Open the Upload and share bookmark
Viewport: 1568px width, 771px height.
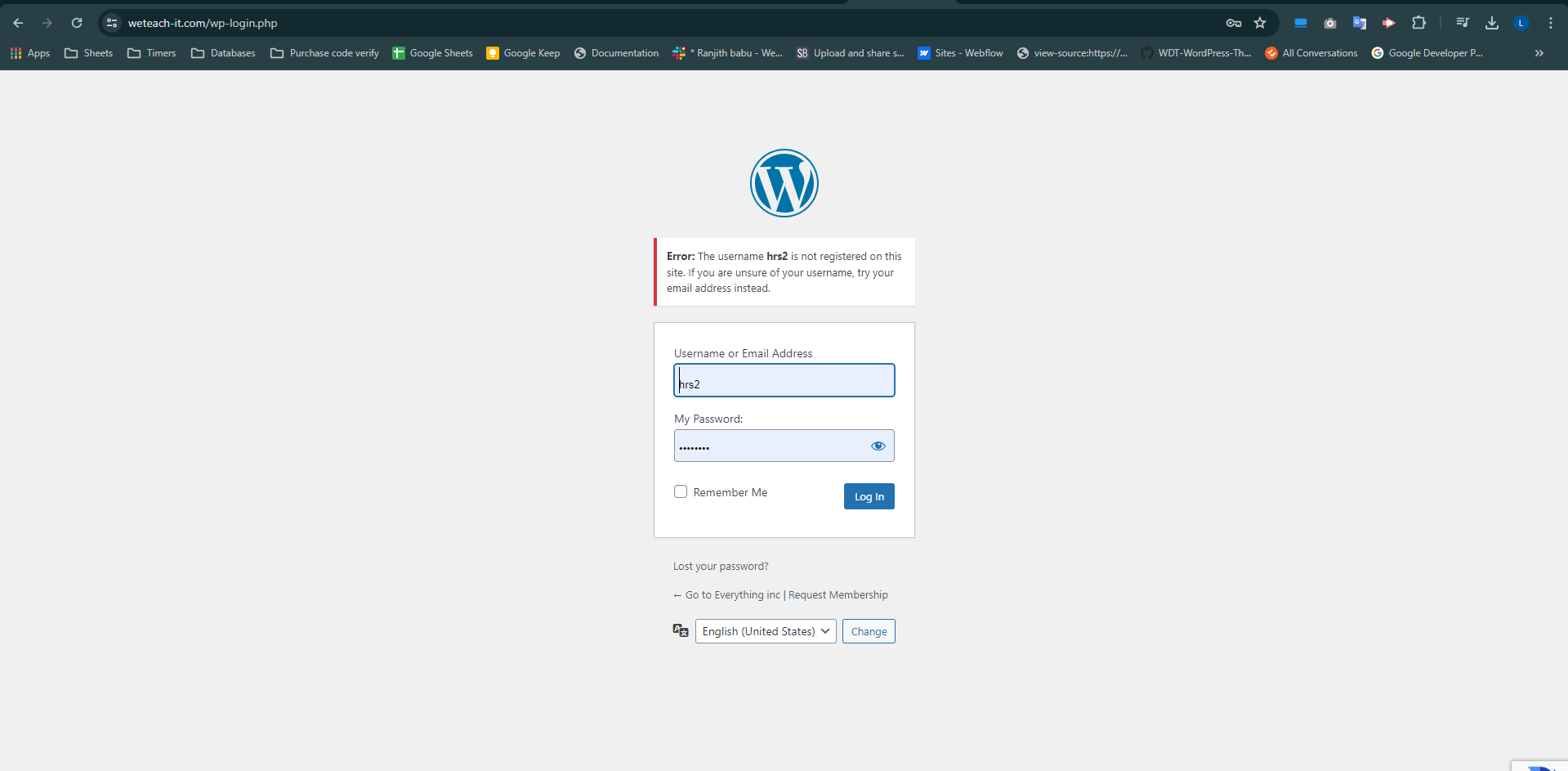tap(851, 53)
